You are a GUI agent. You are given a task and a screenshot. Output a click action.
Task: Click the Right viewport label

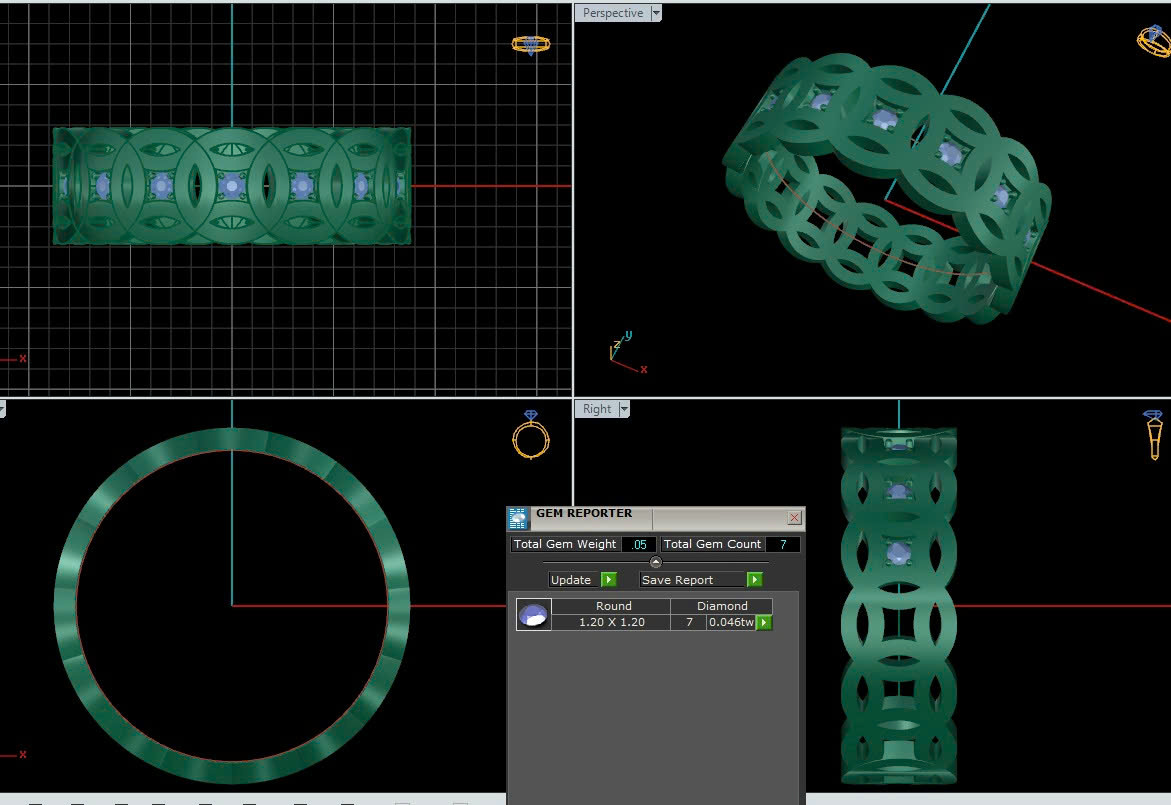597,409
